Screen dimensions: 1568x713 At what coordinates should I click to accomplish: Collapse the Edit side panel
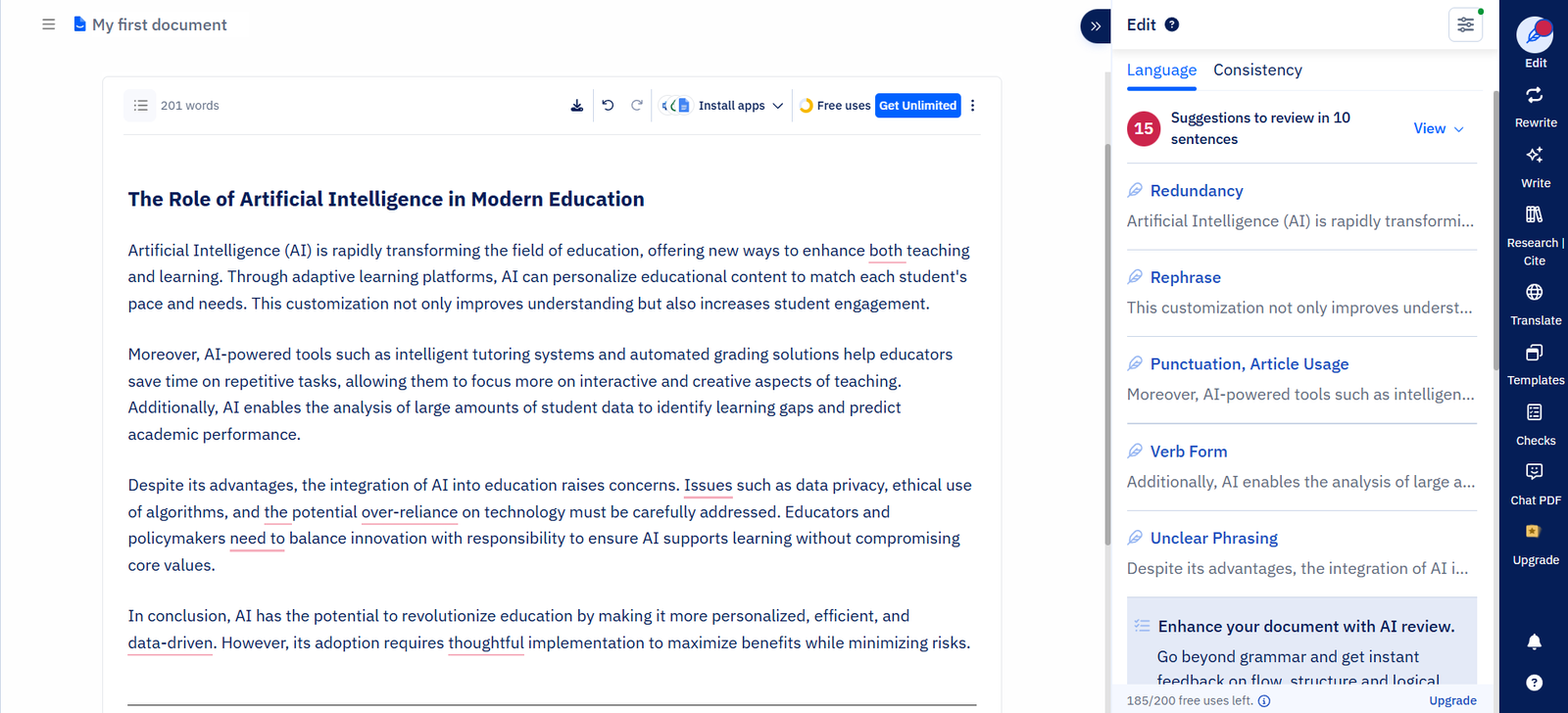tap(1096, 25)
